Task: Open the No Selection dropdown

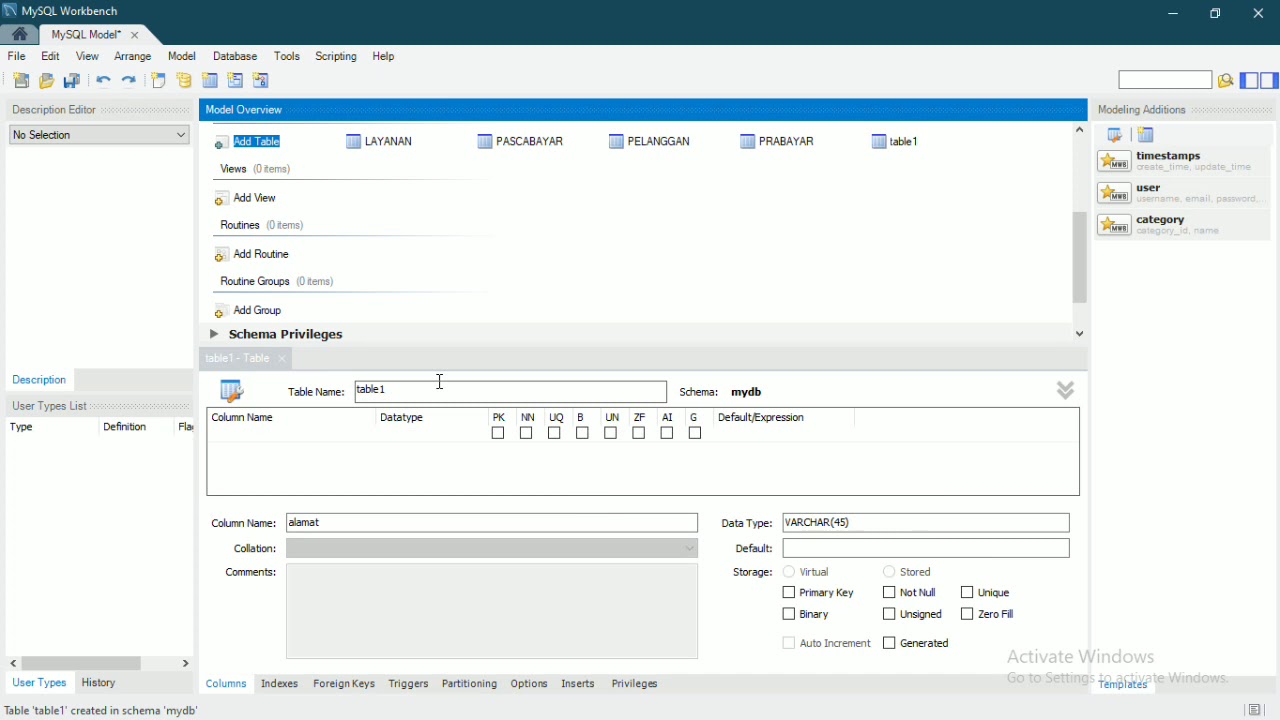Action: tap(99, 135)
